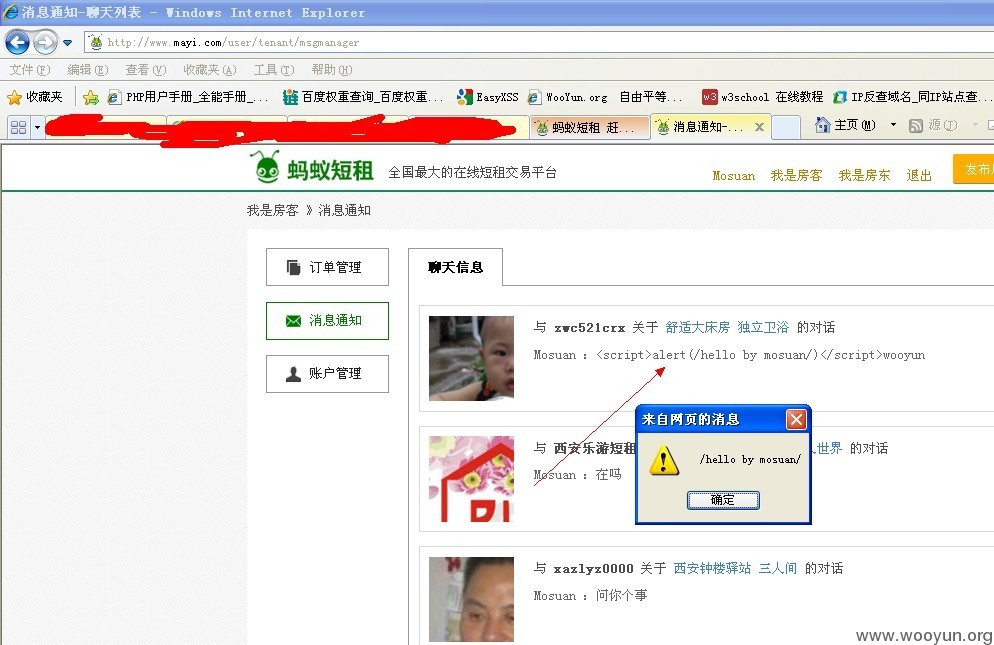Click the 蚂蚁短租 ant logo

coord(312,168)
